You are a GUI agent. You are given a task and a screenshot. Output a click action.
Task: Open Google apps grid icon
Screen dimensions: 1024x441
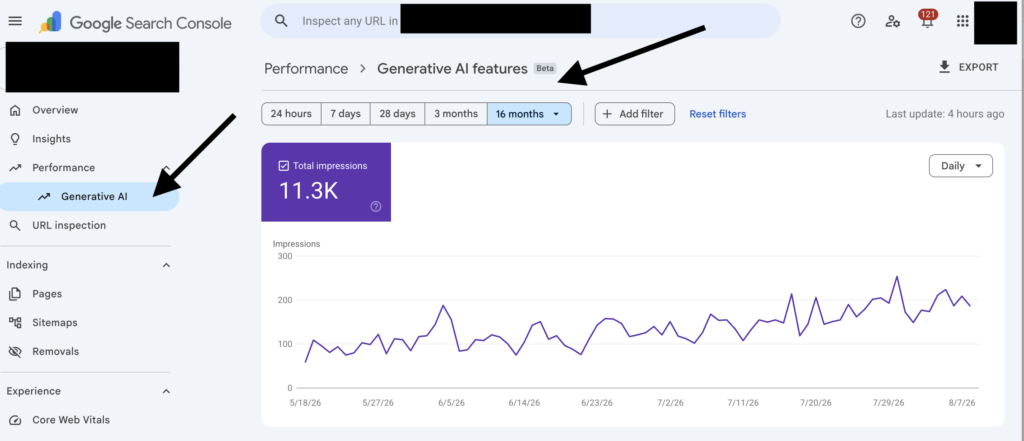[x=962, y=21]
